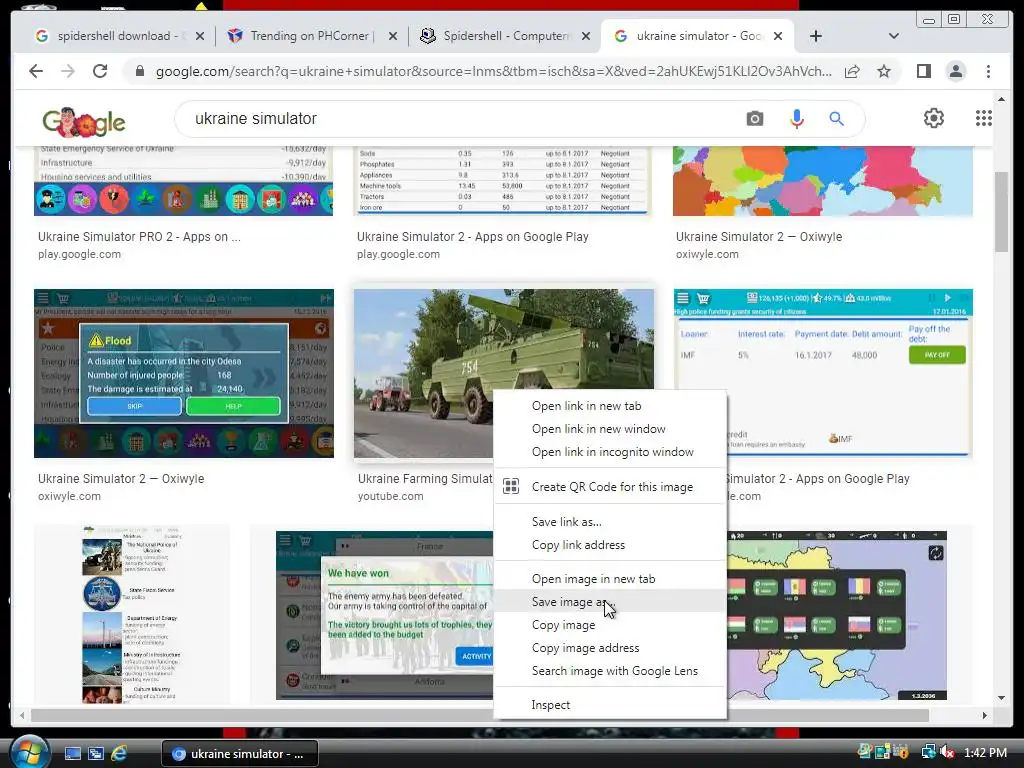
Task: Choose Open link in new window
Action: pyautogui.click(x=610, y=428)
